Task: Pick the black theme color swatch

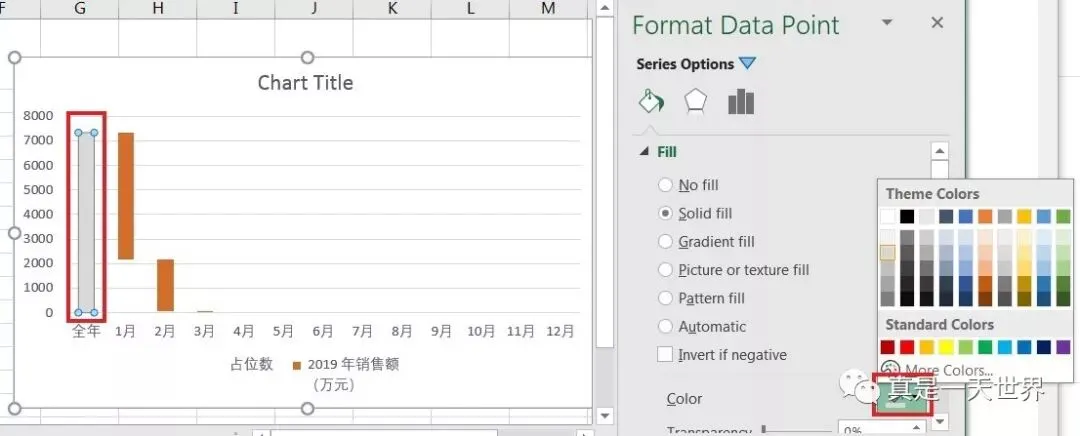Action: [907, 216]
